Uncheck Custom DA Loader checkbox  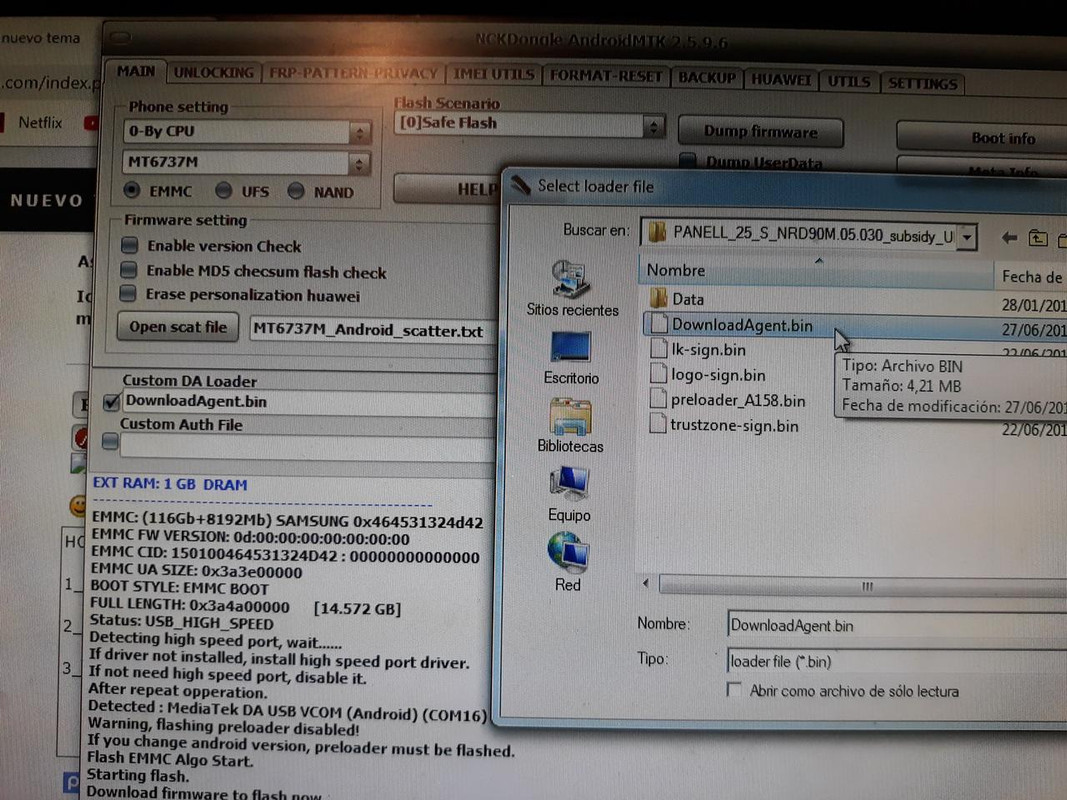[x=112, y=401]
